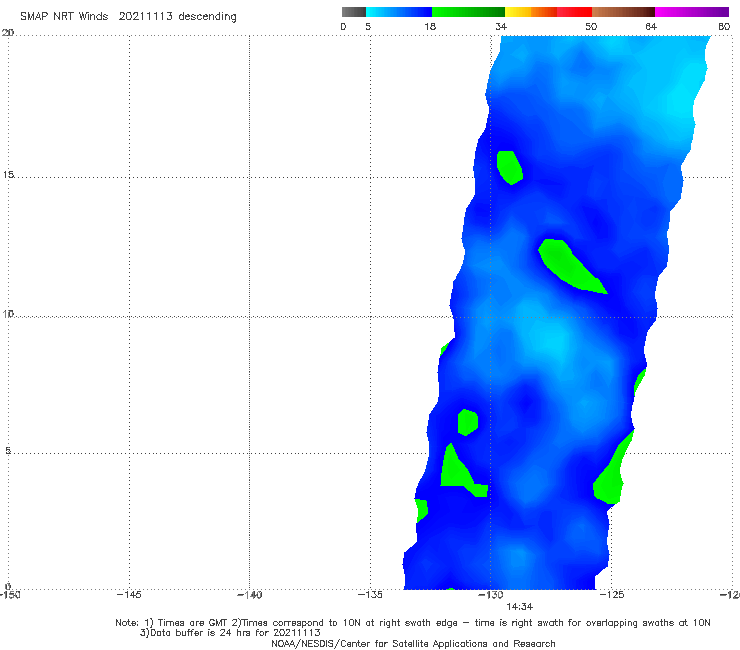740x650 pixels.
Task: Click the small green patch near 6N
Action: click(x=468, y=422)
